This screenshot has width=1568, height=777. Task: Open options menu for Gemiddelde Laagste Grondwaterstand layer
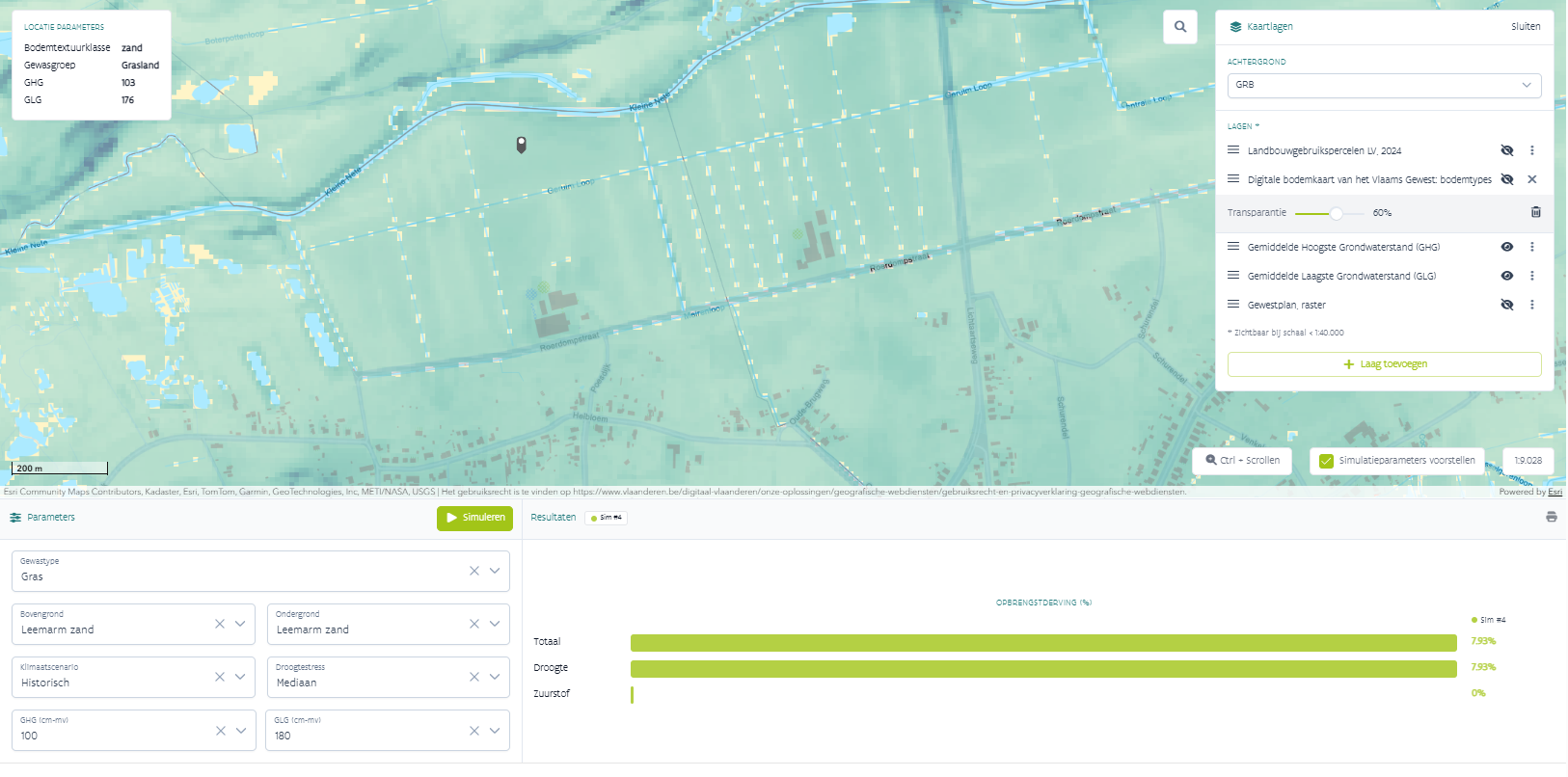click(x=1532, y=276)
